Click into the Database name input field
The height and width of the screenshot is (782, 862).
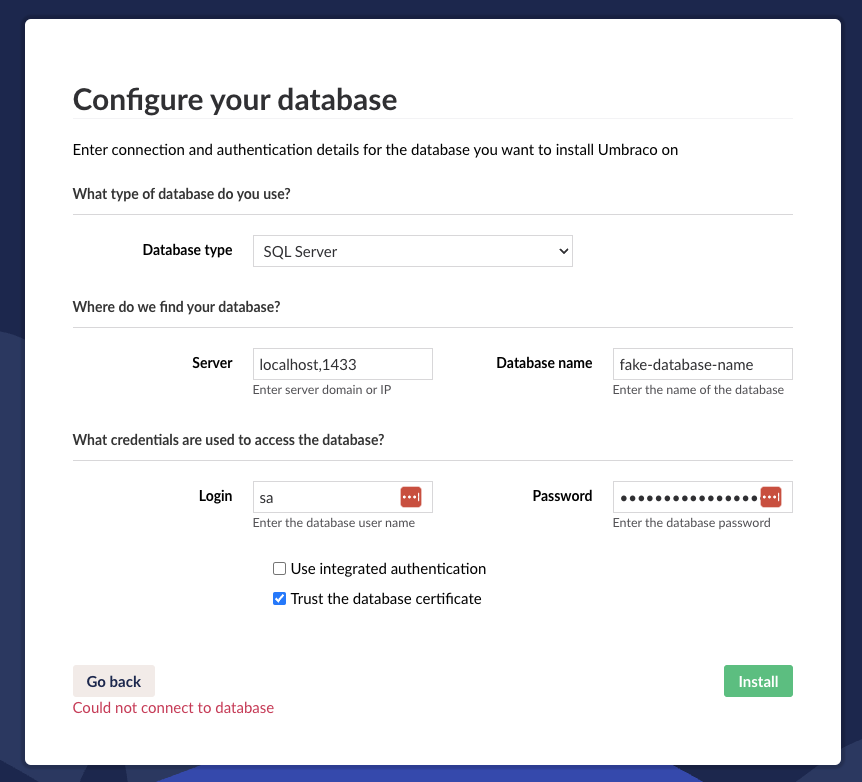[702, 364]
